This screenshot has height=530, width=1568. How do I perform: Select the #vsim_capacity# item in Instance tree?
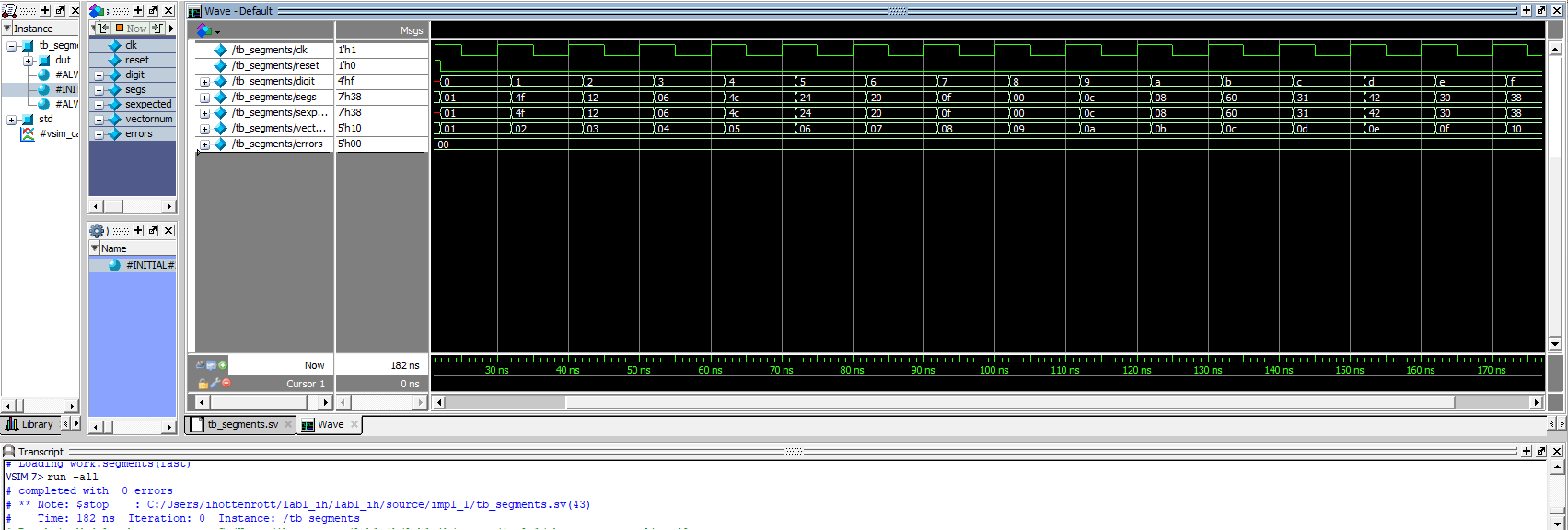pyautogui.click(x=59, y=133)
